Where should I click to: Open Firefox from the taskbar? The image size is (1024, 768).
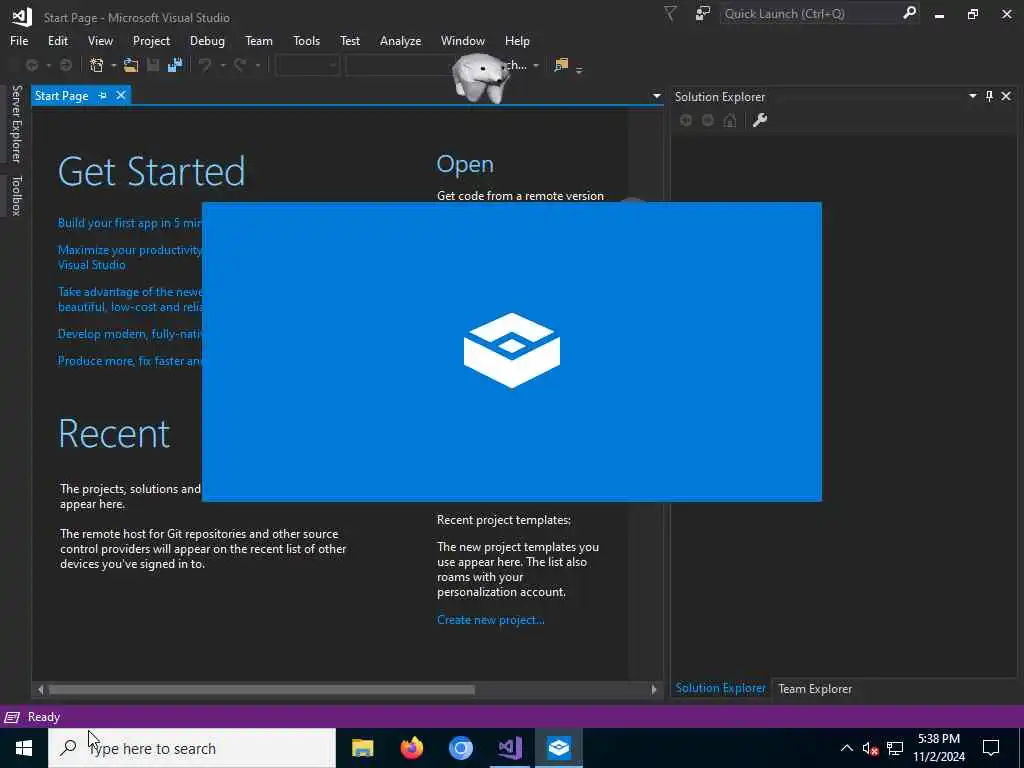coord(411,748)
